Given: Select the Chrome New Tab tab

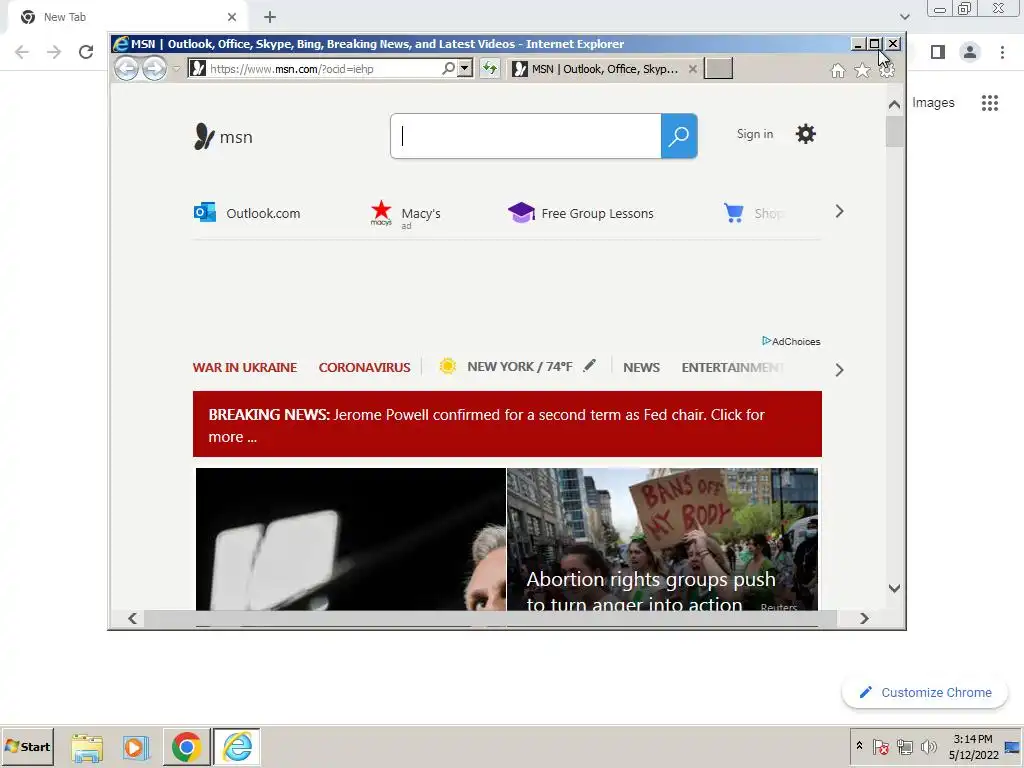Looking at the screenshot, I should [x=127, y=17].
